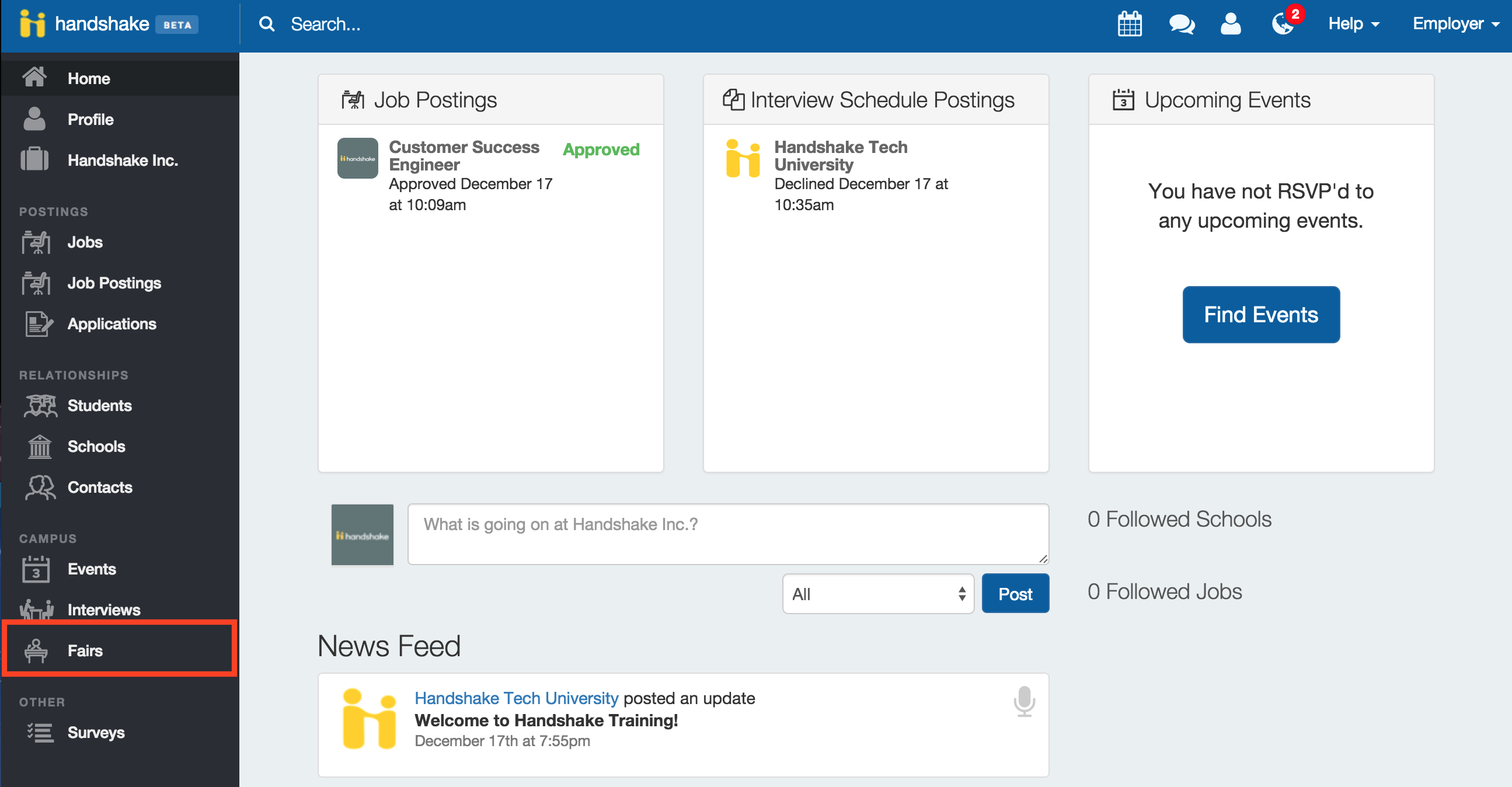Click the Handshake Tech University yellow logo
The height and width of the screenshot is (787, 1512).
coord(743,158)
